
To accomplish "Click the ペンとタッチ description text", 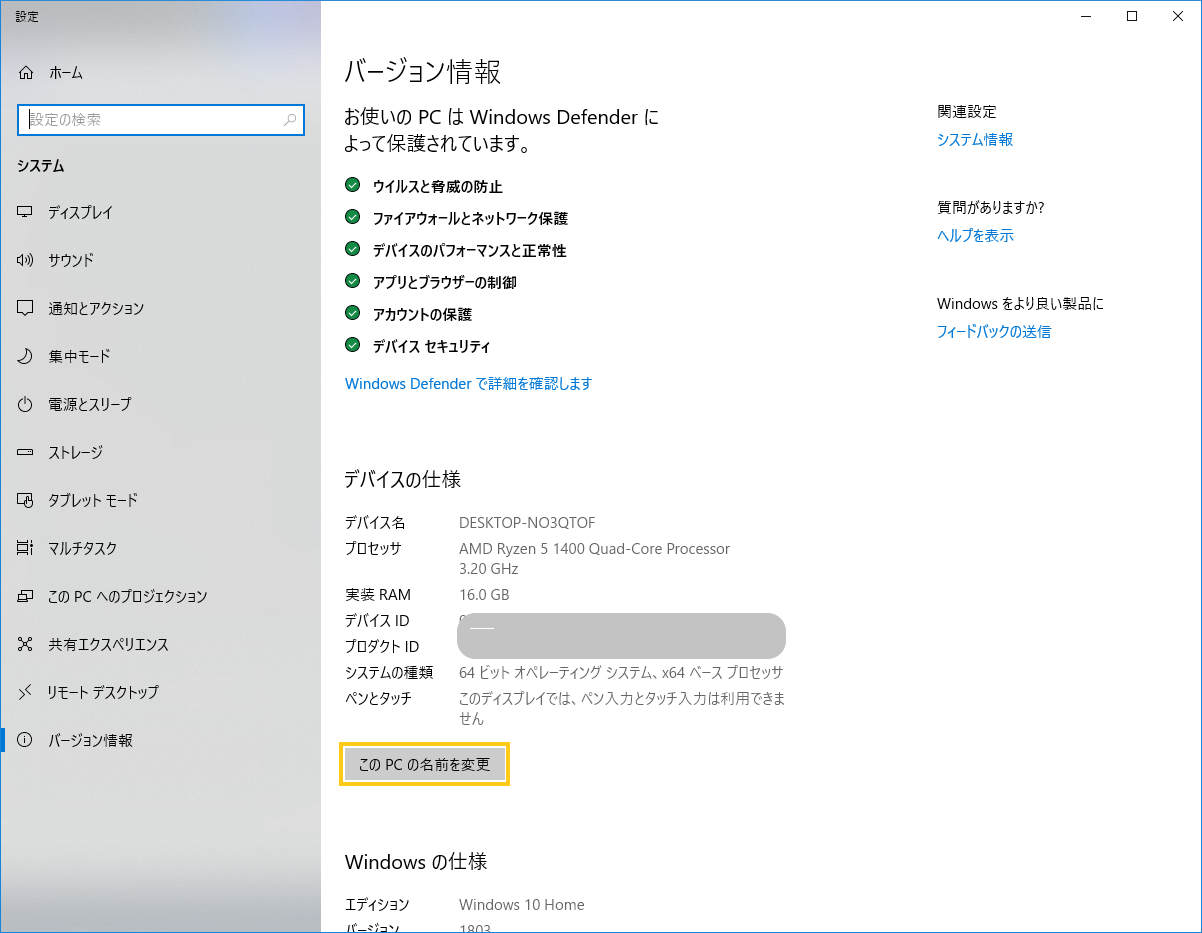I will (x=622, y=709).
